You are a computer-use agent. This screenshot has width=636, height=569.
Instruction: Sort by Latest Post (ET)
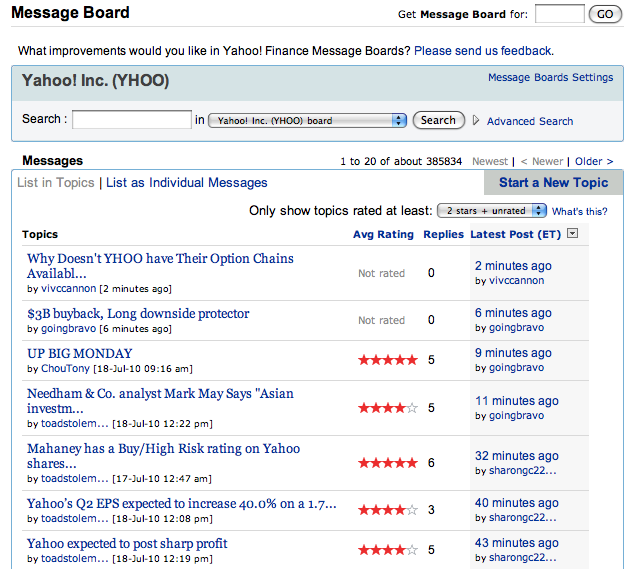tap(516, 234)
